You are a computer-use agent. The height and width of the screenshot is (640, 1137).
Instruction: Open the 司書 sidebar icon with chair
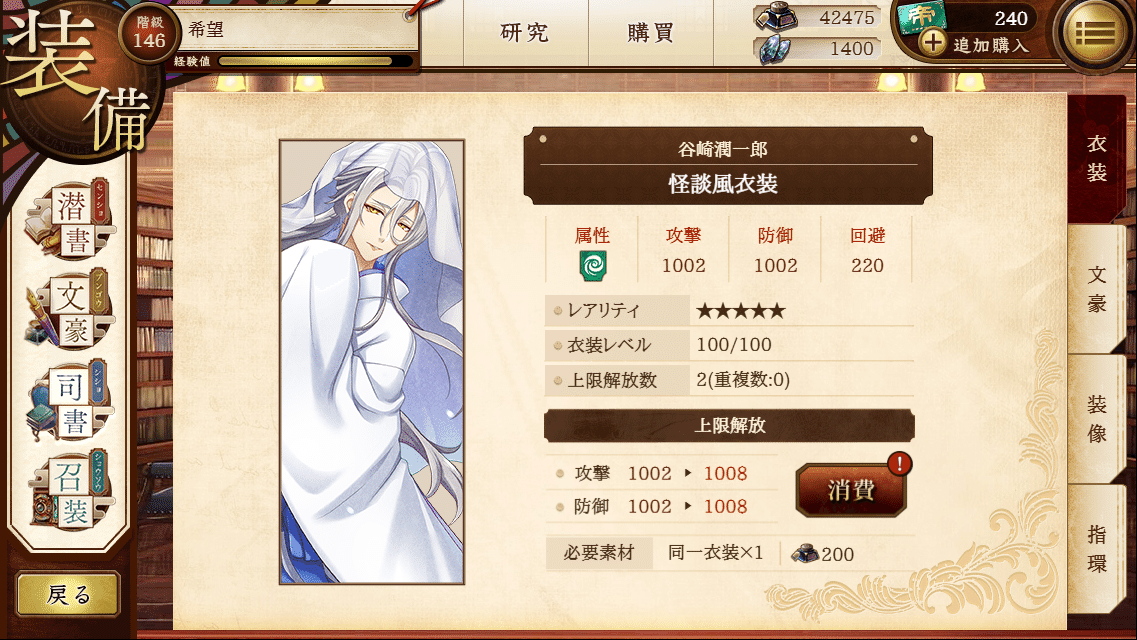[x=67, y=401]
